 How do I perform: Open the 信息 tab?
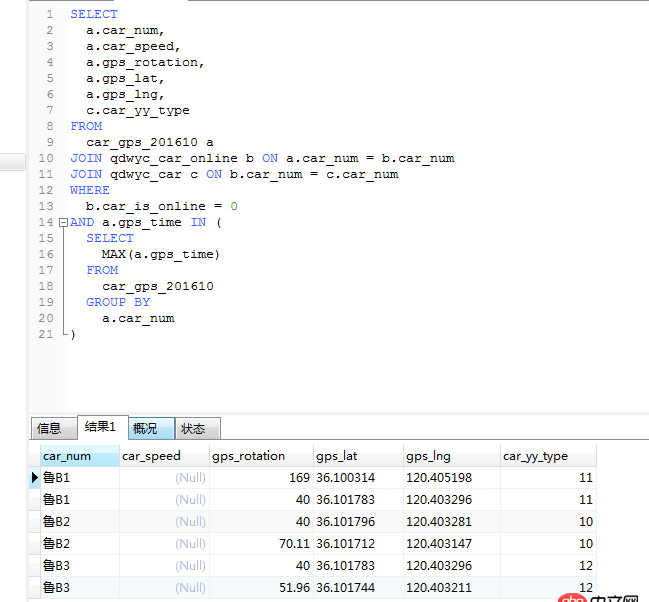[x=54, y=428]
